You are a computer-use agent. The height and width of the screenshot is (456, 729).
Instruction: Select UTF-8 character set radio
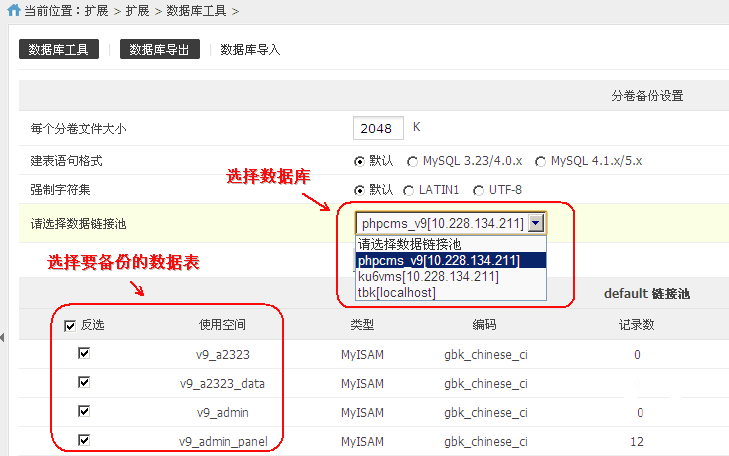pos(477,190)
